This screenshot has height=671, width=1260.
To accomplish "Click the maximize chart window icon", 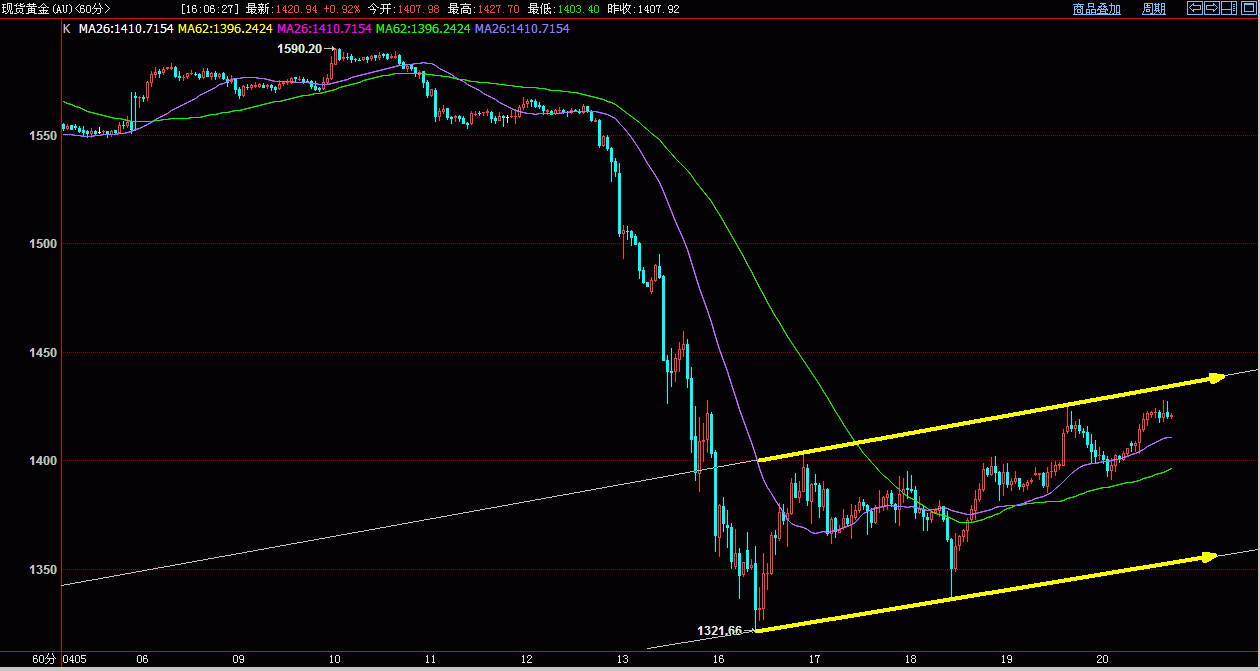I will click(x=1249, y=8).
